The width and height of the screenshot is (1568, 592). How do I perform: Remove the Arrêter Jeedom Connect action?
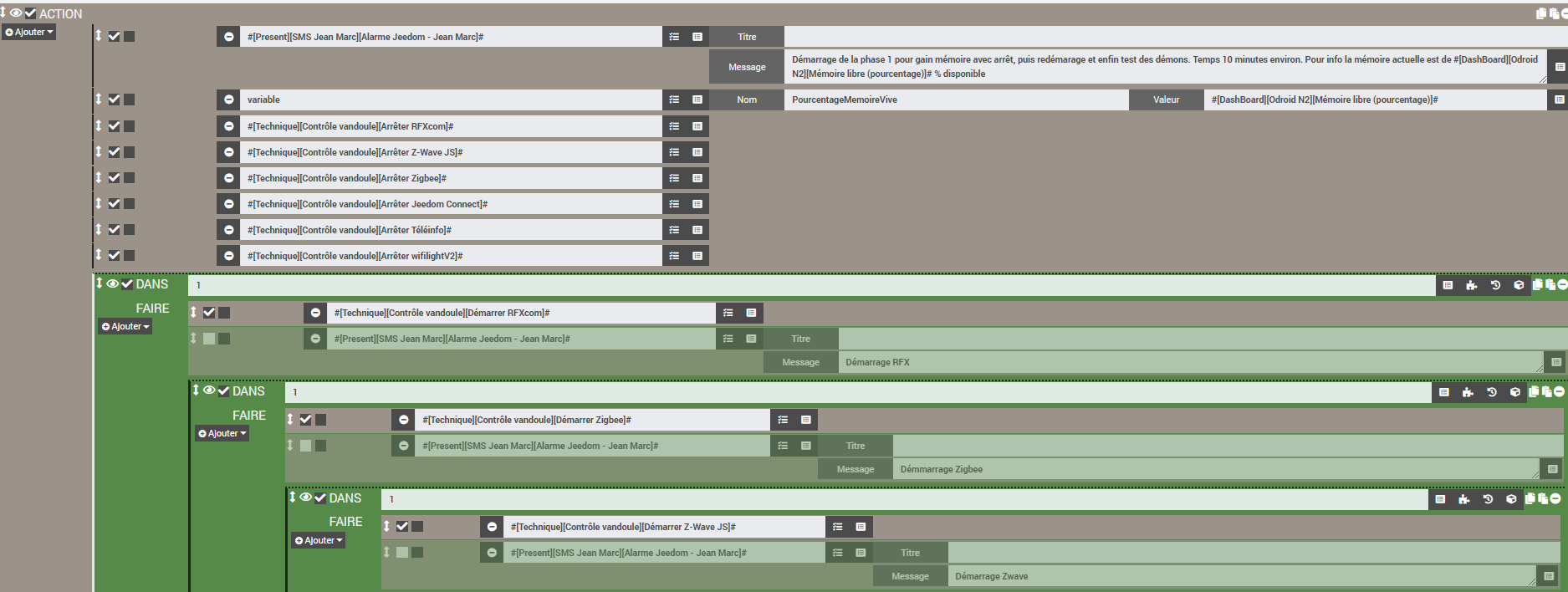[228, 204]
